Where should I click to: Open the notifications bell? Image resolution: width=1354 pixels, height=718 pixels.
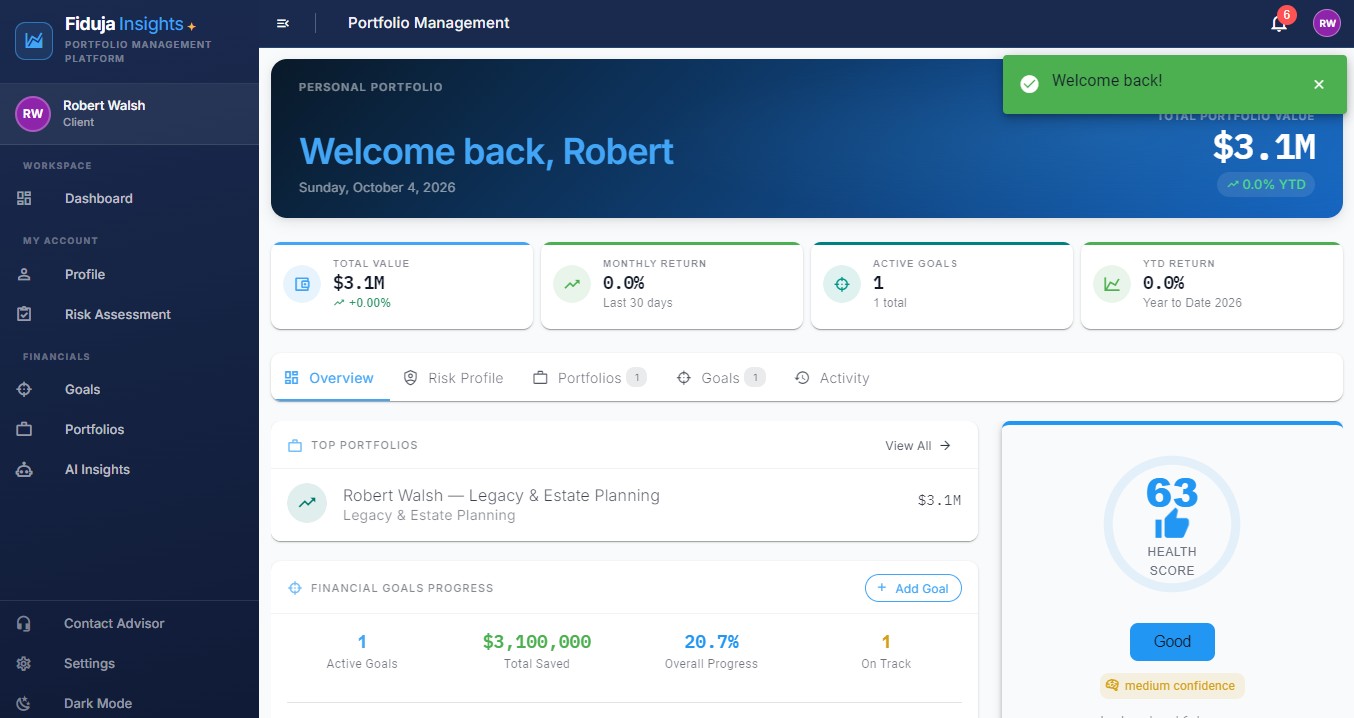(x=1279, y=23)
